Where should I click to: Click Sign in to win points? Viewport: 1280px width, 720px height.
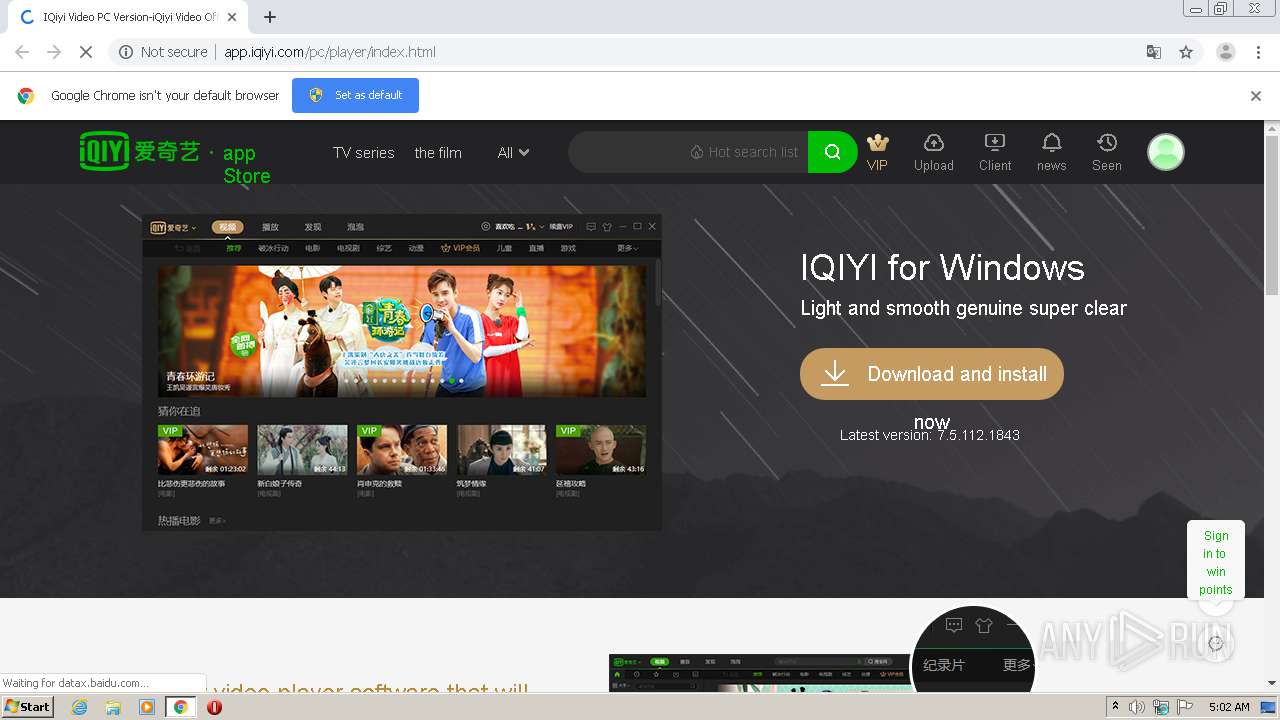pyautogui.click(x=1216, y=563)
